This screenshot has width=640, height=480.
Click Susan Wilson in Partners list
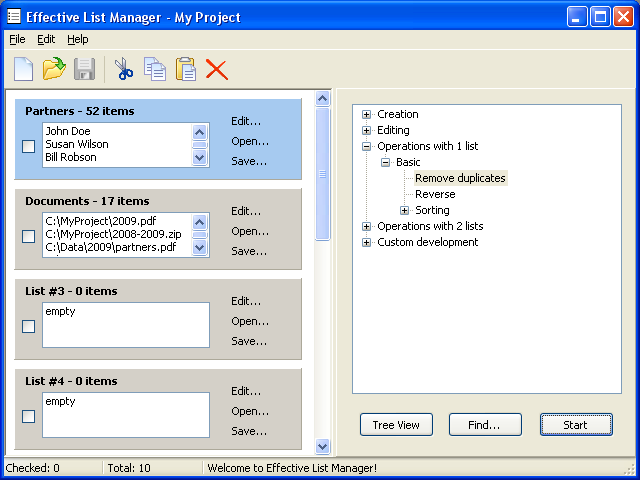pyautogui.click(x=77, y=144)
